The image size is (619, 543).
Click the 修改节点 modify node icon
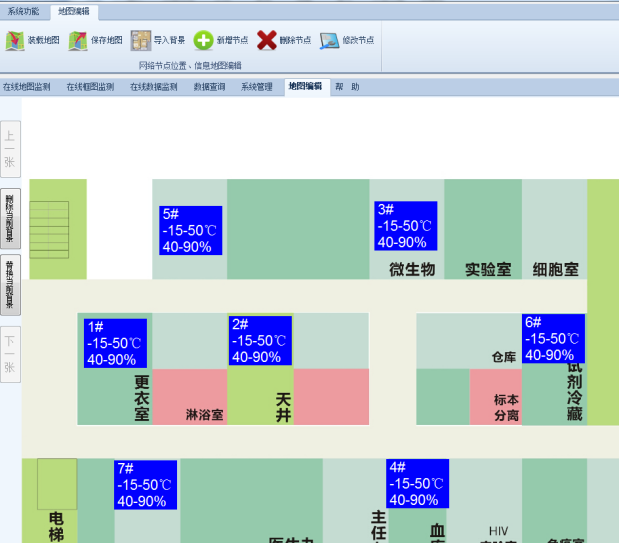pyautogui.click(x=330, y=40)
